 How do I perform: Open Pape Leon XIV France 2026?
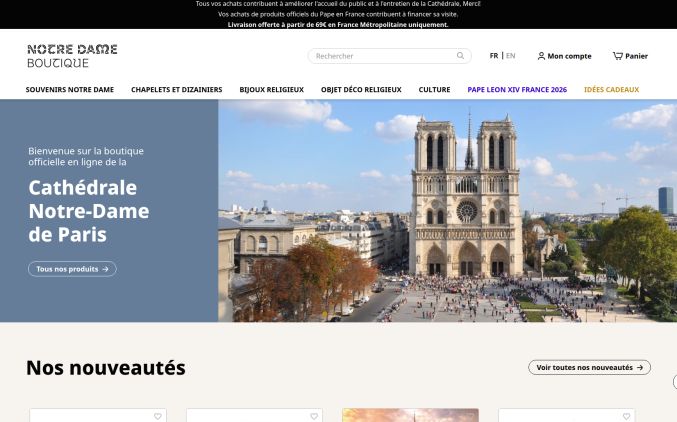pos(517,89)
